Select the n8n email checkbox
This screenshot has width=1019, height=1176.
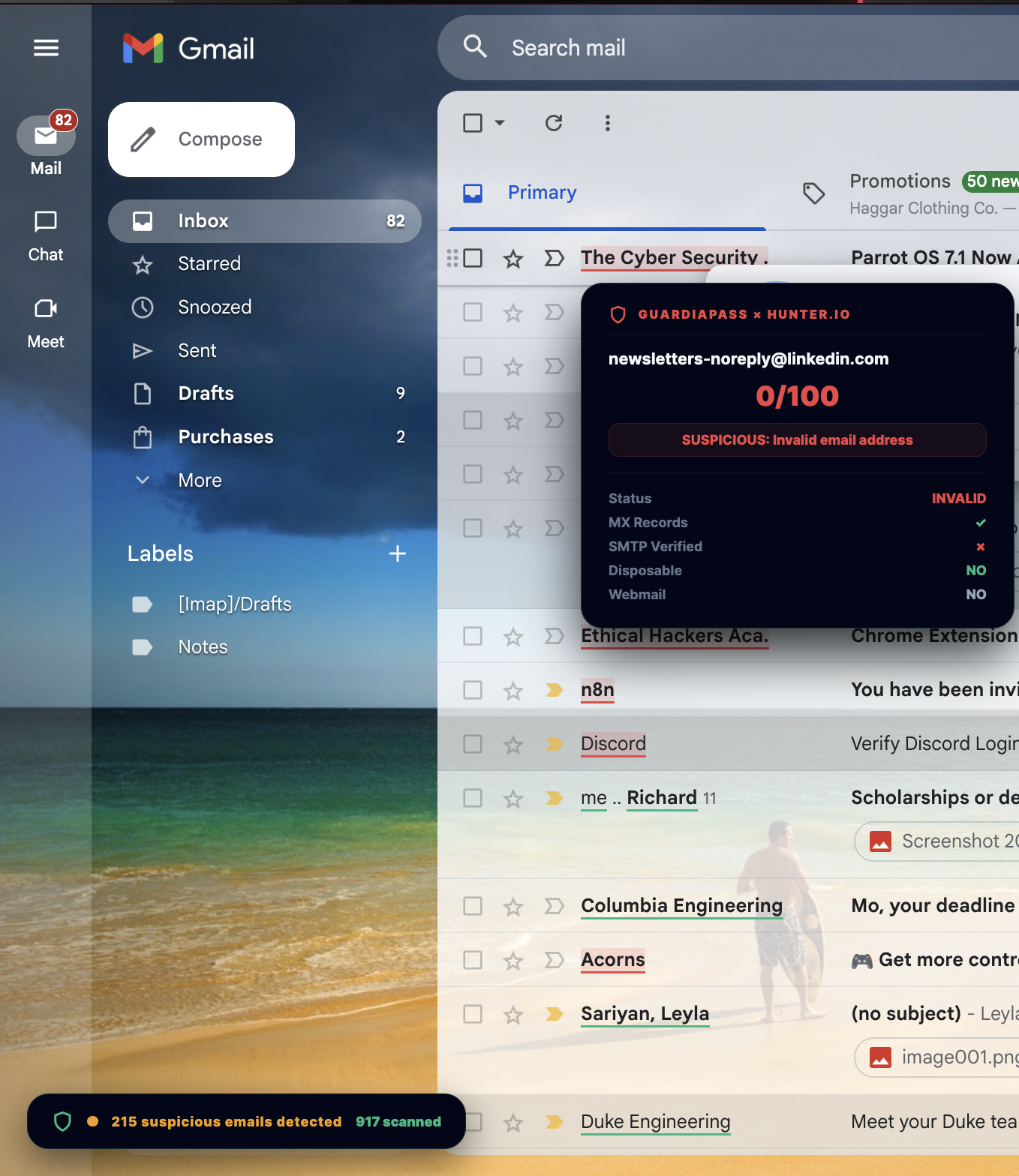pos(473,691)
